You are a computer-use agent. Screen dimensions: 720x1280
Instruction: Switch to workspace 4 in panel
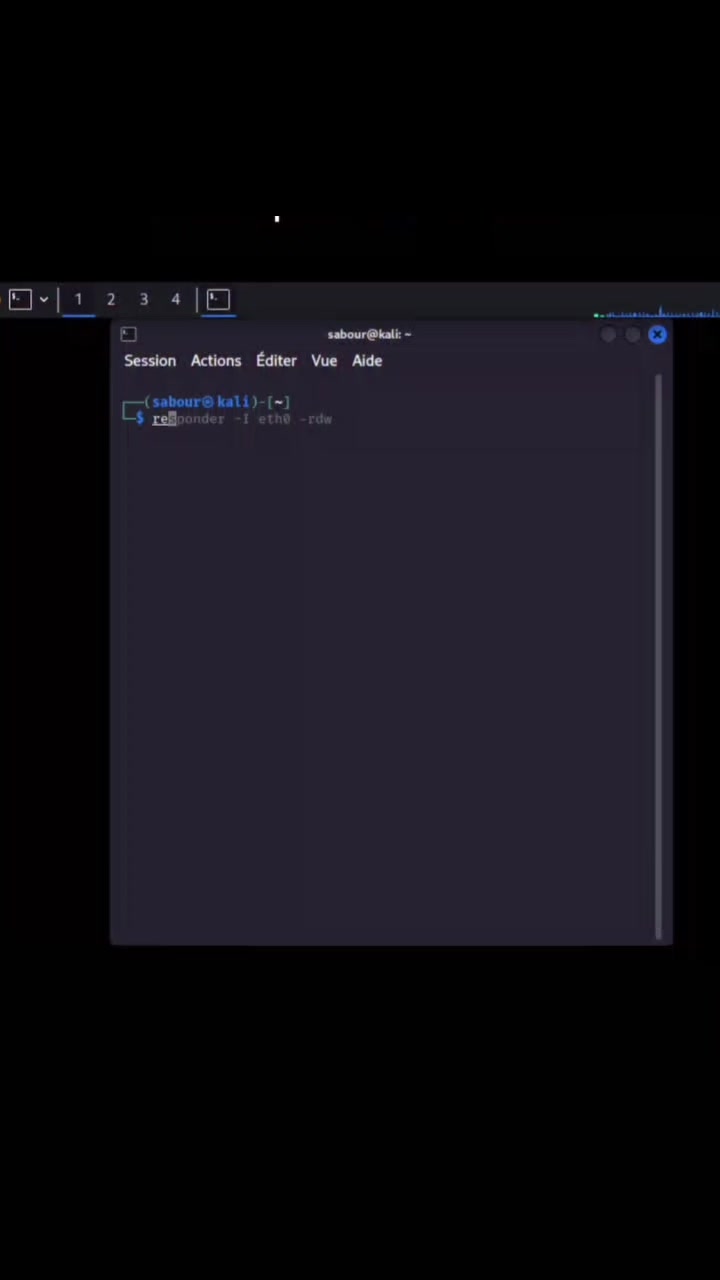click(176, 299)
